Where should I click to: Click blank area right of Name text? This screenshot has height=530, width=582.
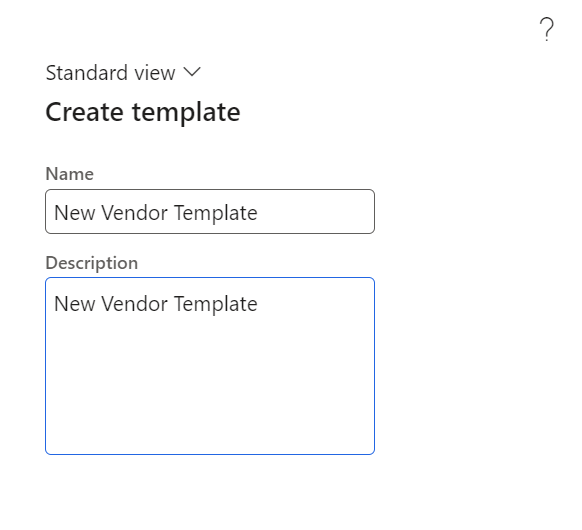click(315, 212)
